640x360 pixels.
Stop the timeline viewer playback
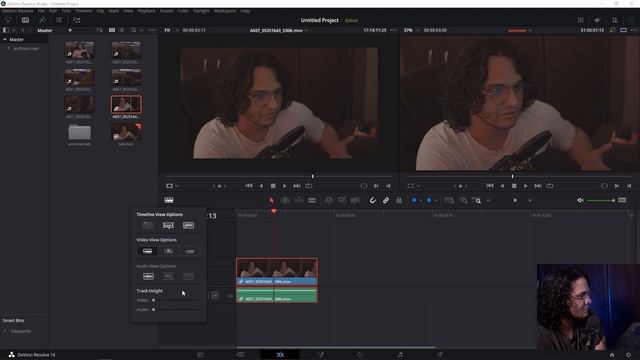click(514, 186)
